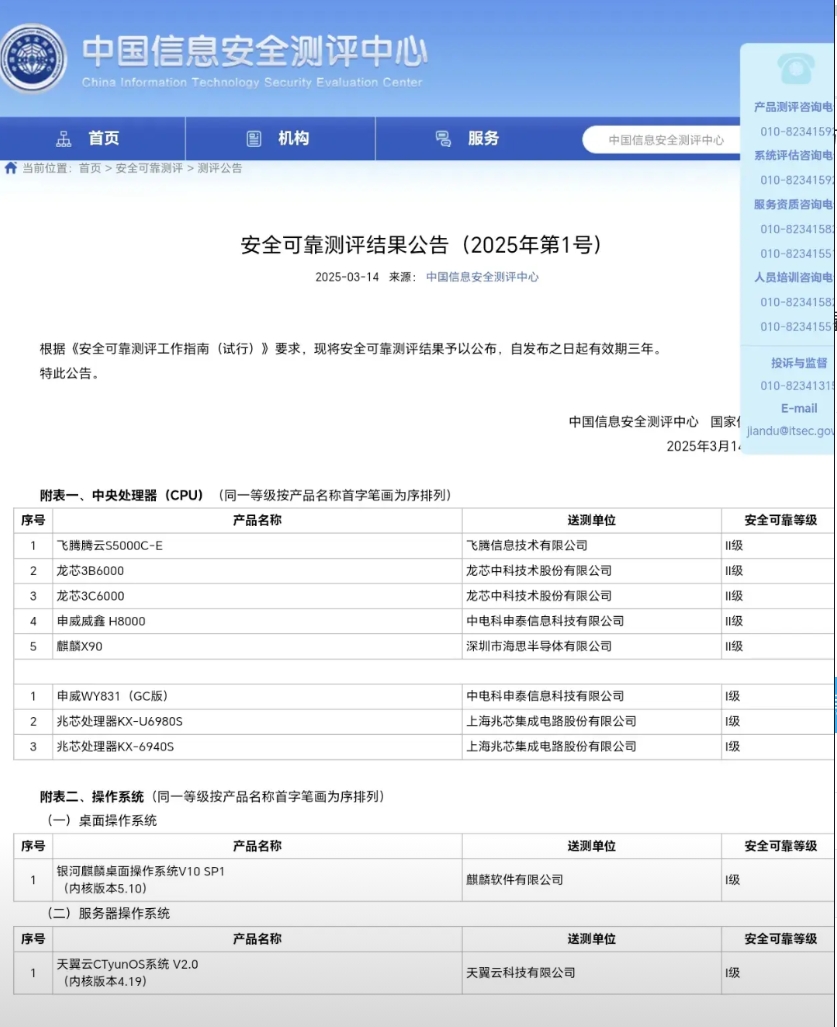Click the chat icon beside 服务
The height and width of the screenshot is (1027, 837).
443,139
